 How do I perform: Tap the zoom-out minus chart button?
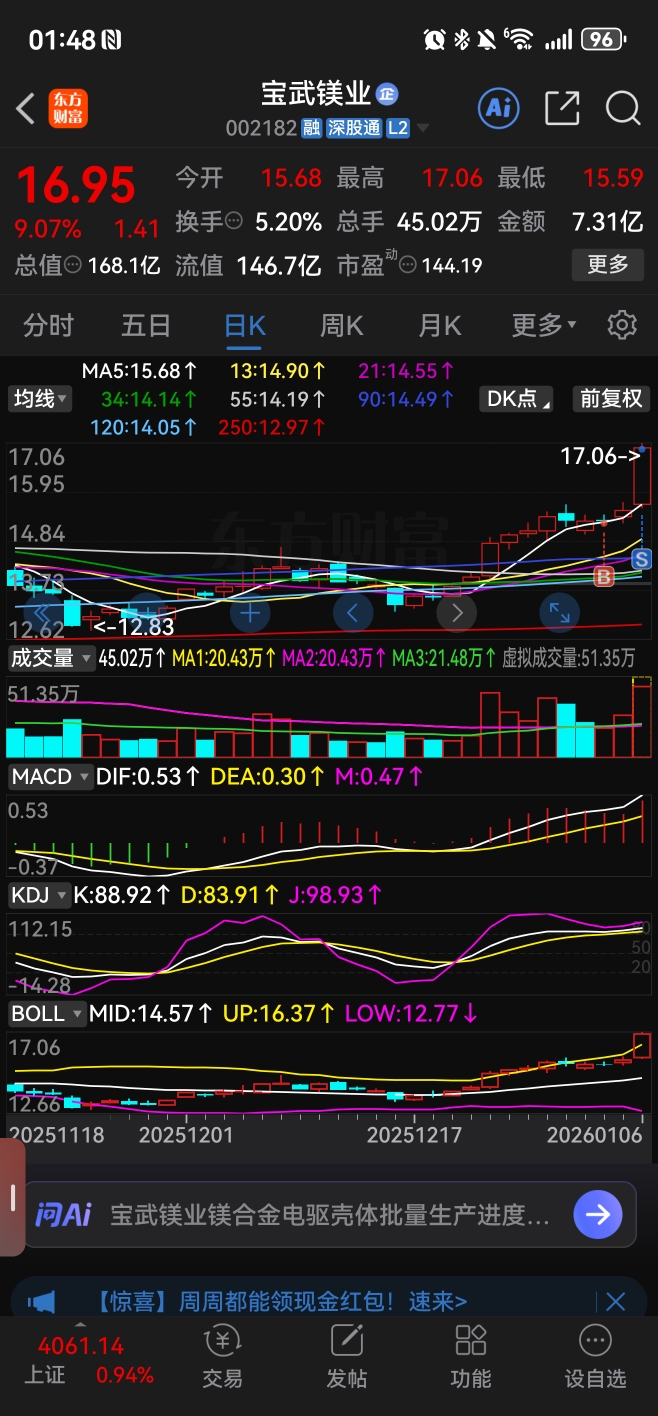pos(145,612)
